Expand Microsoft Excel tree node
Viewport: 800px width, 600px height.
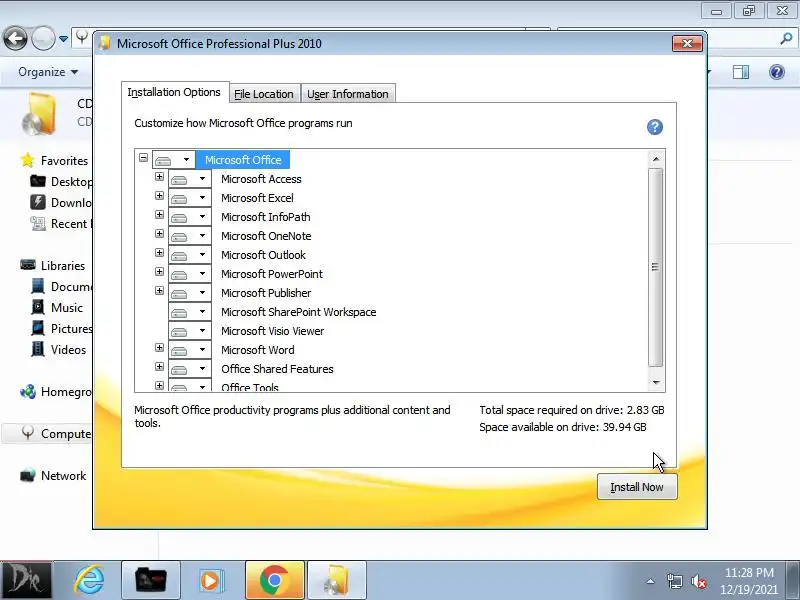[x=159, y=196]
